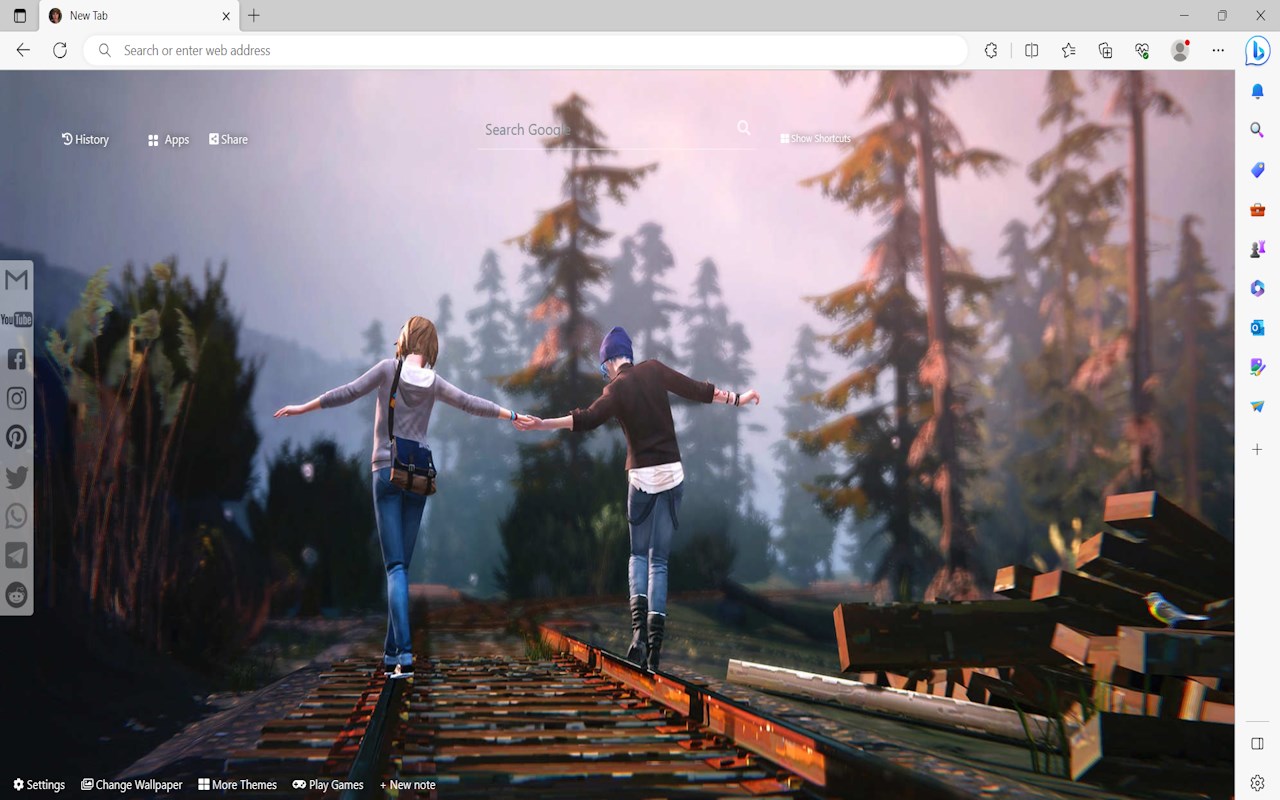Go back to previous page
Viewport: 1280px width, 800px height.
(x=23, y=50)
